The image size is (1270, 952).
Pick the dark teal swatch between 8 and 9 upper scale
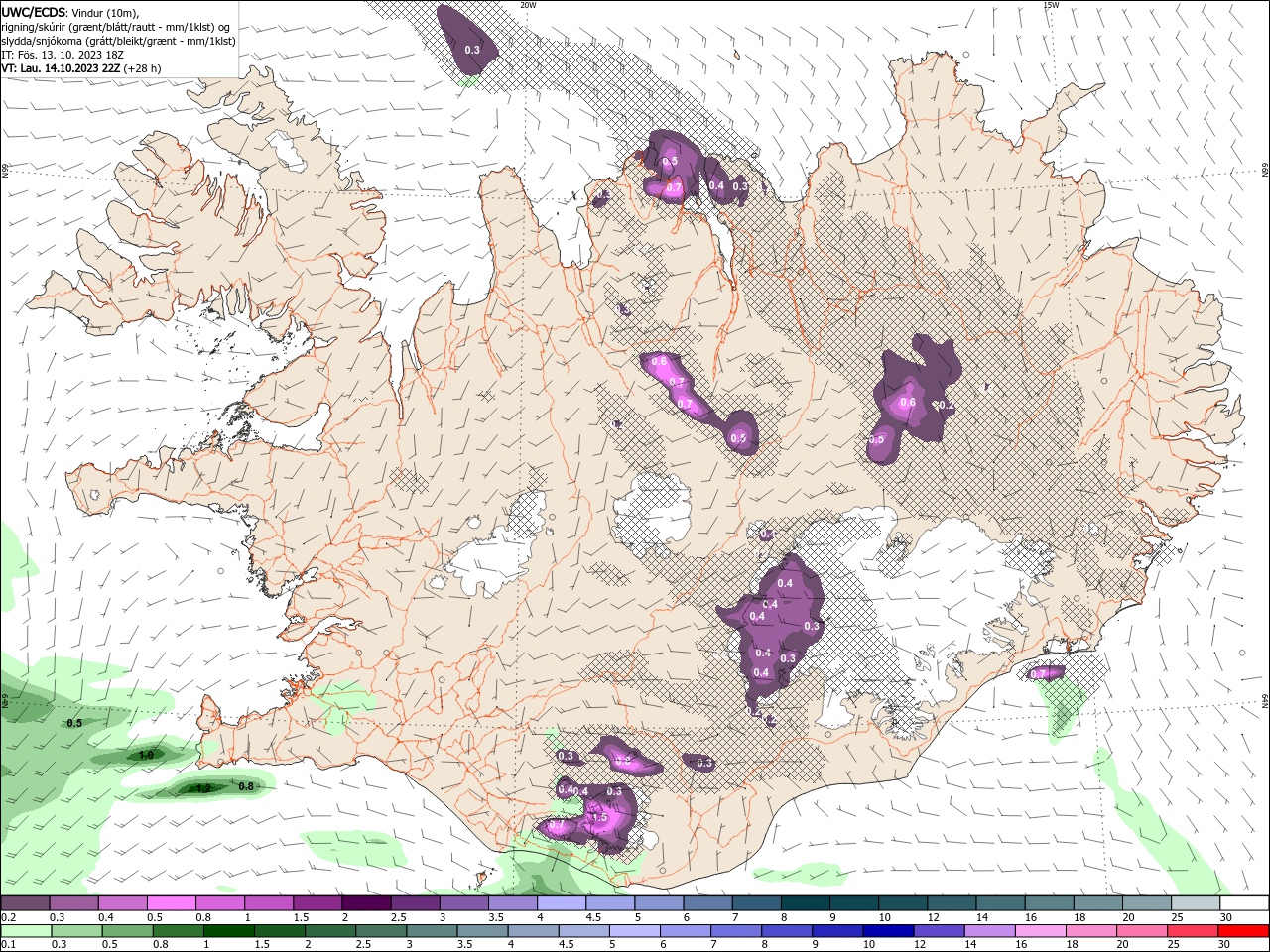coord(806,903)
